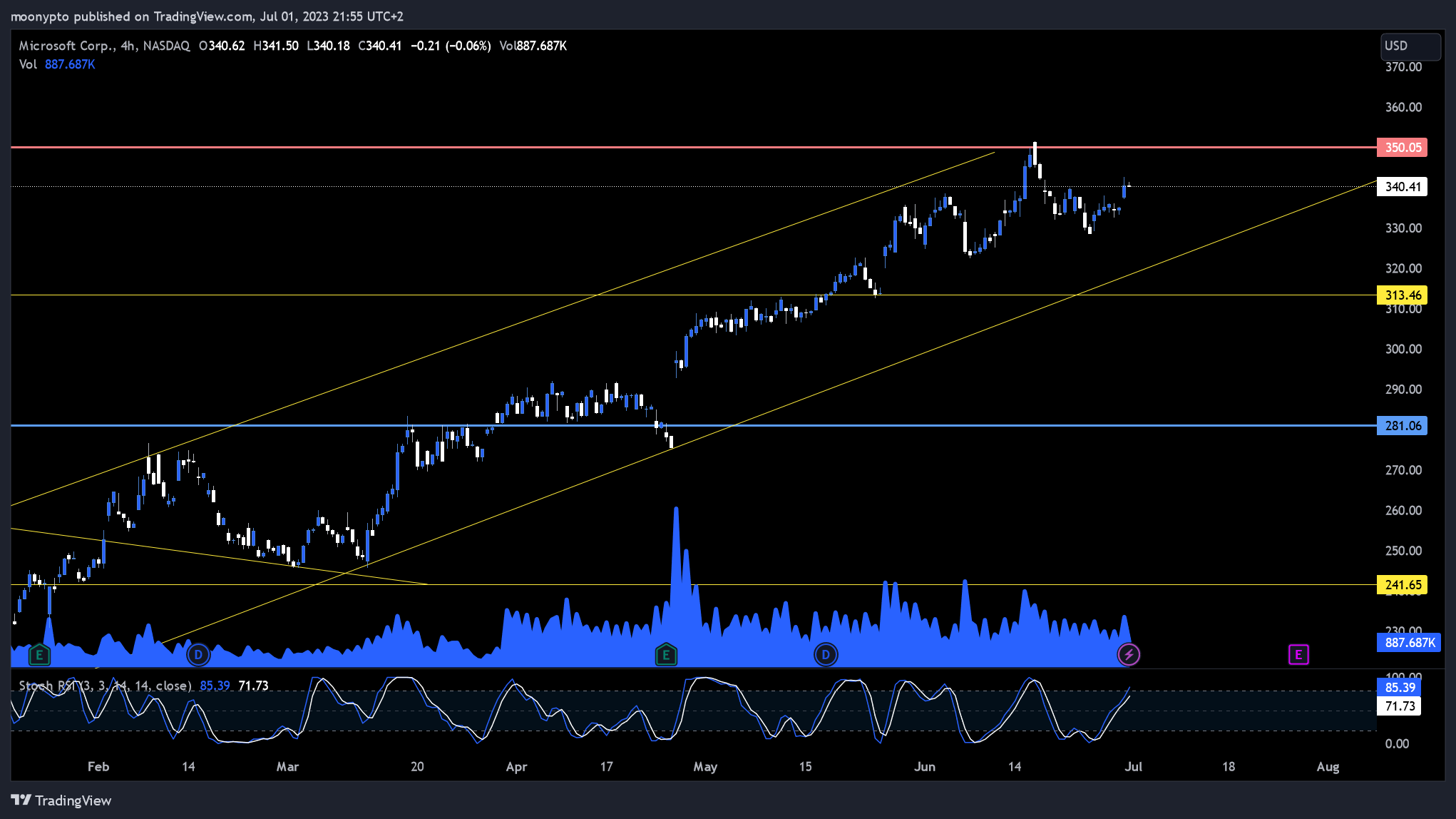The image size is (1456, 819).
Task: Select the red 350.05 price label
Action: (x=1402, y=148)
